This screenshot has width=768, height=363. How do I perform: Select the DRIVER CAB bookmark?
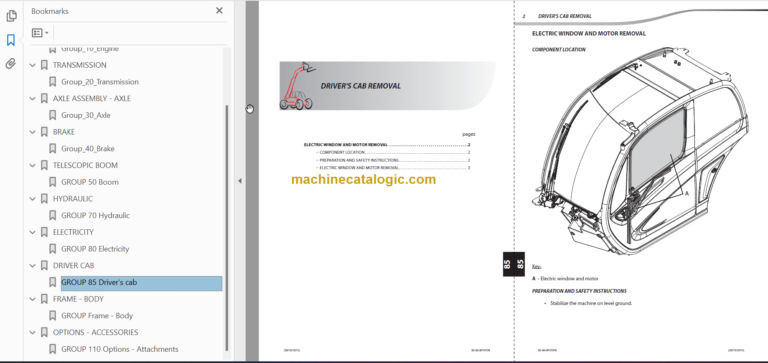click(73, 266)
